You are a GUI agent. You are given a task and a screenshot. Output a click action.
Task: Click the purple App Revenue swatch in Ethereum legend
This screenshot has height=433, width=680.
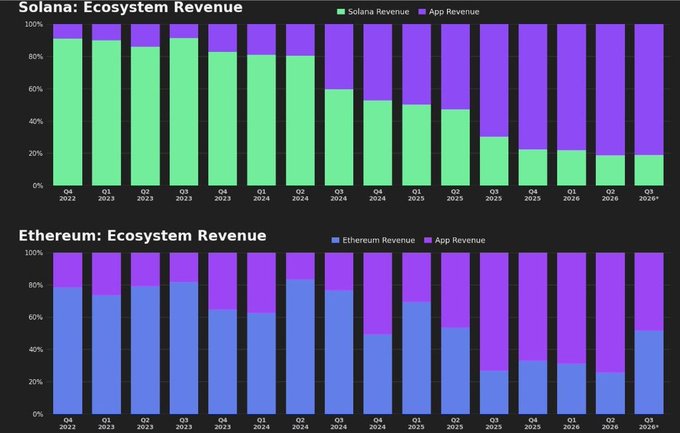point(428,240)
